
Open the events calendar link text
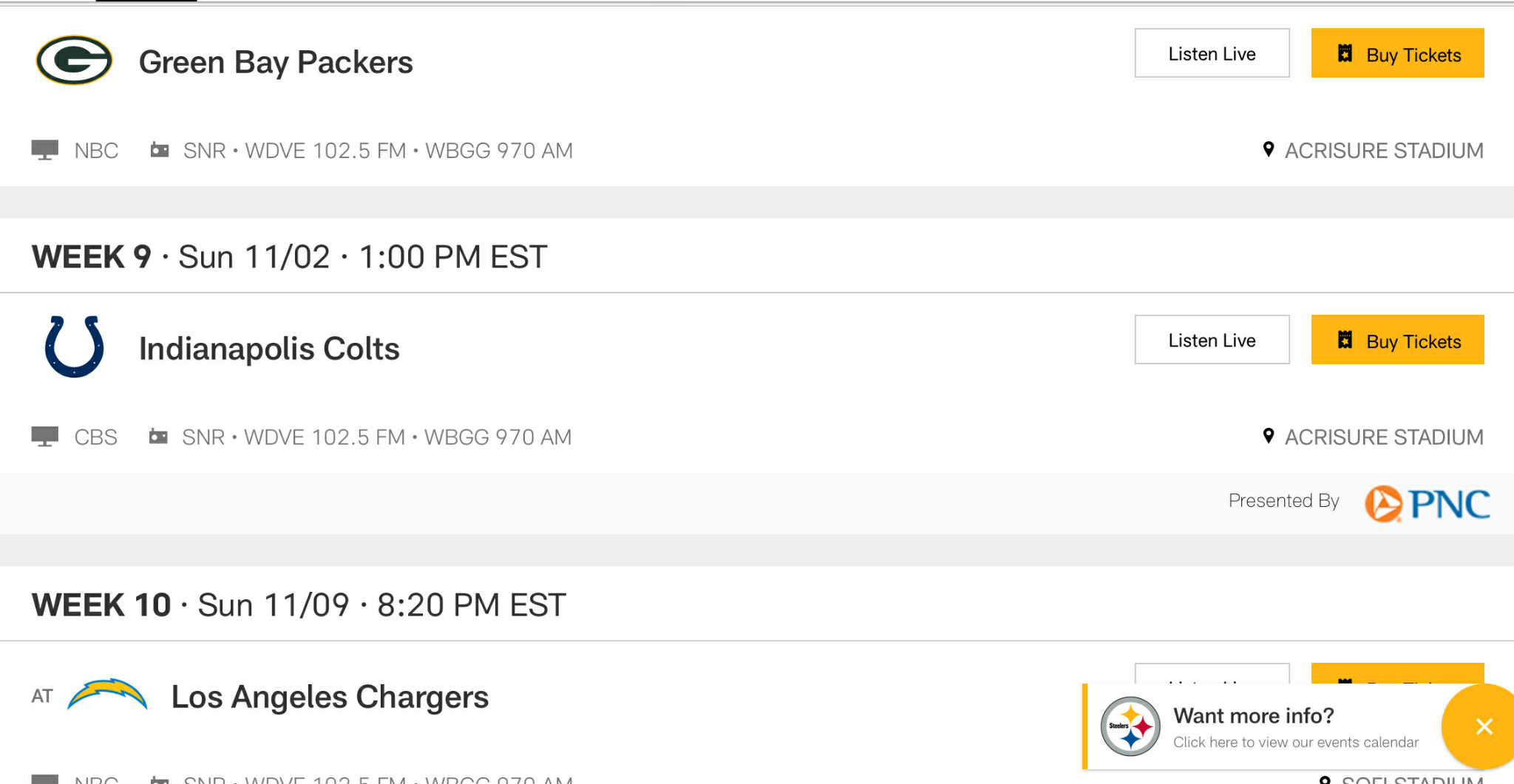coord(1295,742)
